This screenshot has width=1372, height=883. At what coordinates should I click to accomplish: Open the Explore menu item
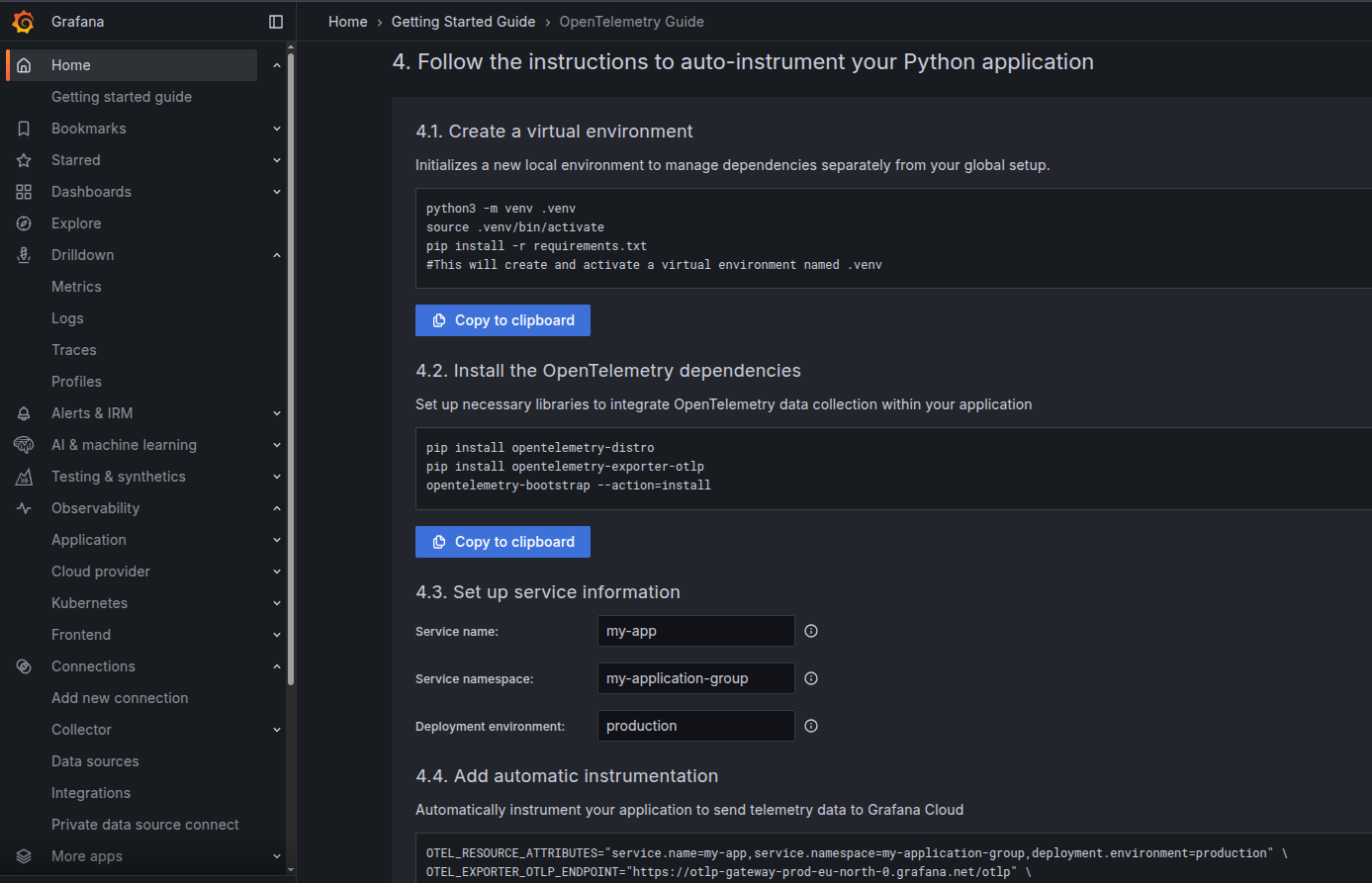pos(76,223)
